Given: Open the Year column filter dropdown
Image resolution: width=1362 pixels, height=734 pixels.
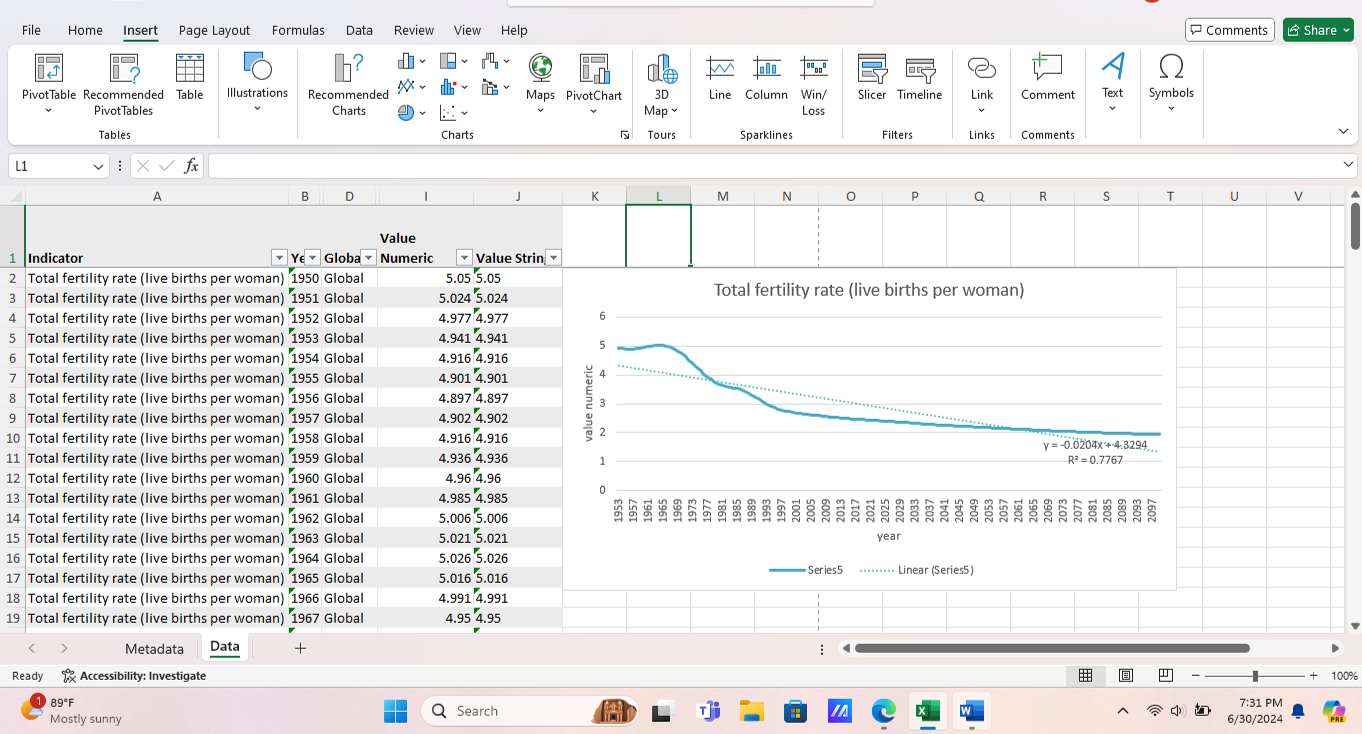Looking at the screenshot, I should (313, 258).
